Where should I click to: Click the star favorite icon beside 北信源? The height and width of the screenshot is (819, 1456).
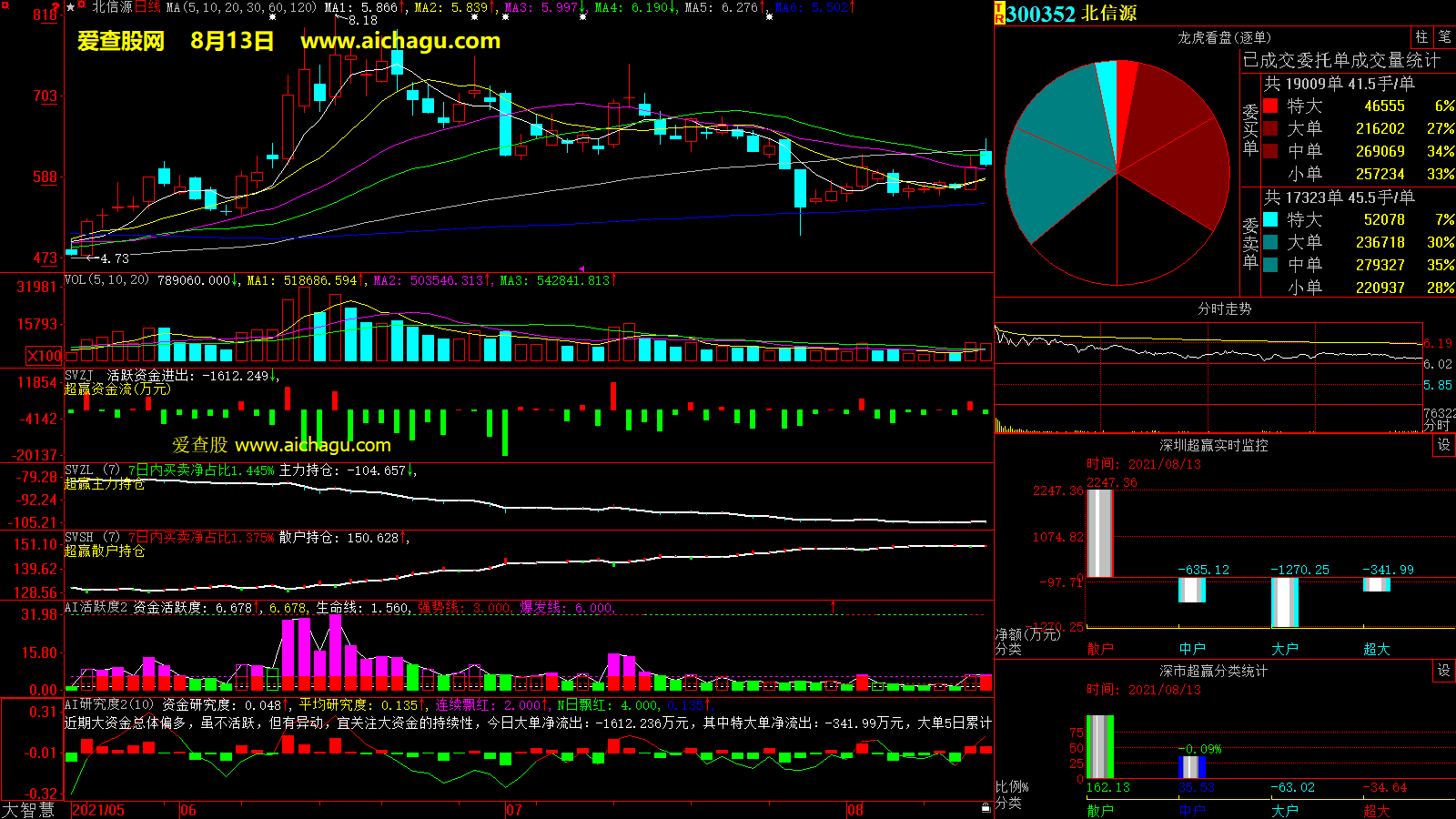[71, 7]
